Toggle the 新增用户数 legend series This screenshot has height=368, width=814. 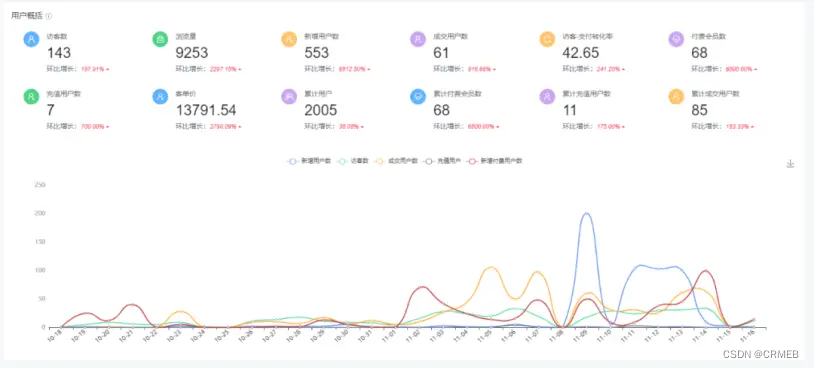tap(309, 161)
